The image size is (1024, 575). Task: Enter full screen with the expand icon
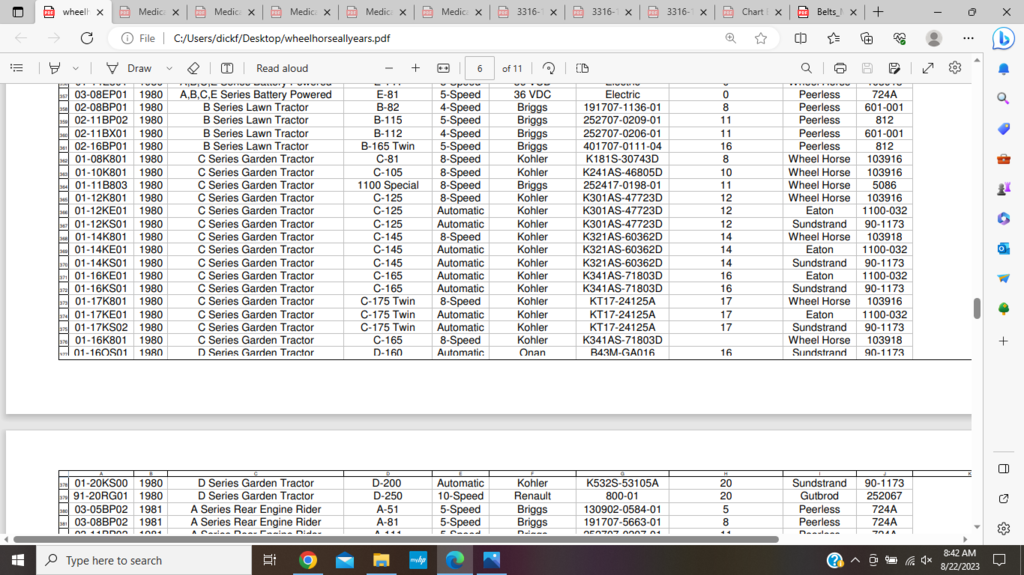pyautogui.click(x=928, y=68)
